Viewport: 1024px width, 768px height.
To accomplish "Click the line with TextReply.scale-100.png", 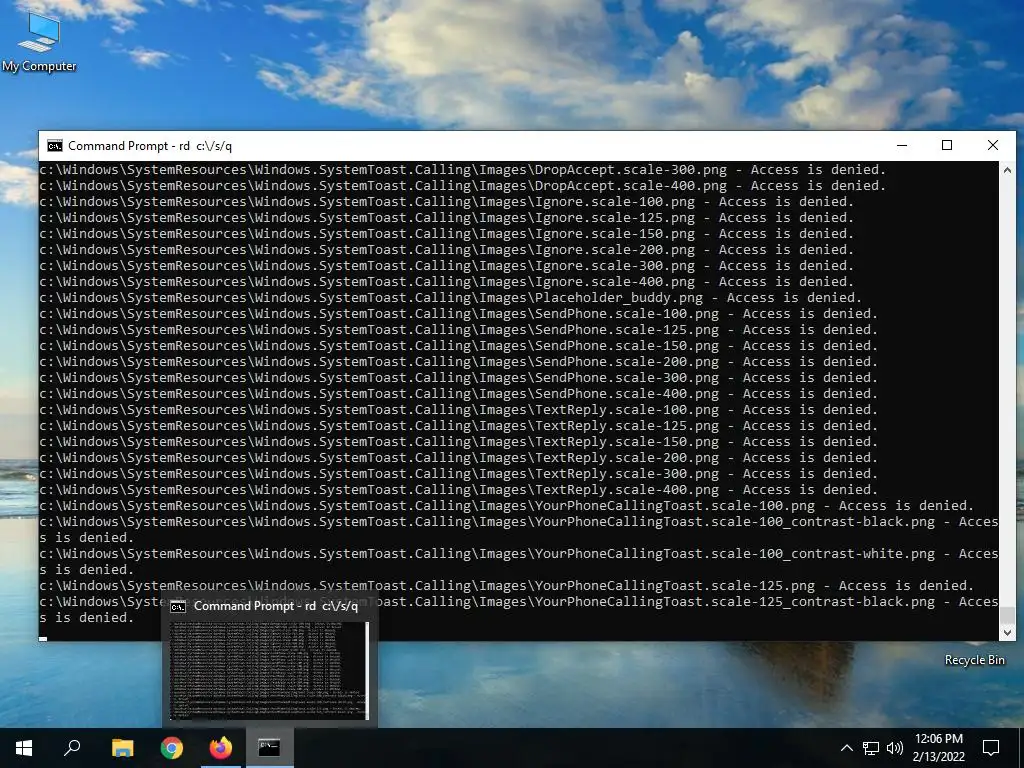I will coord(458,409).
